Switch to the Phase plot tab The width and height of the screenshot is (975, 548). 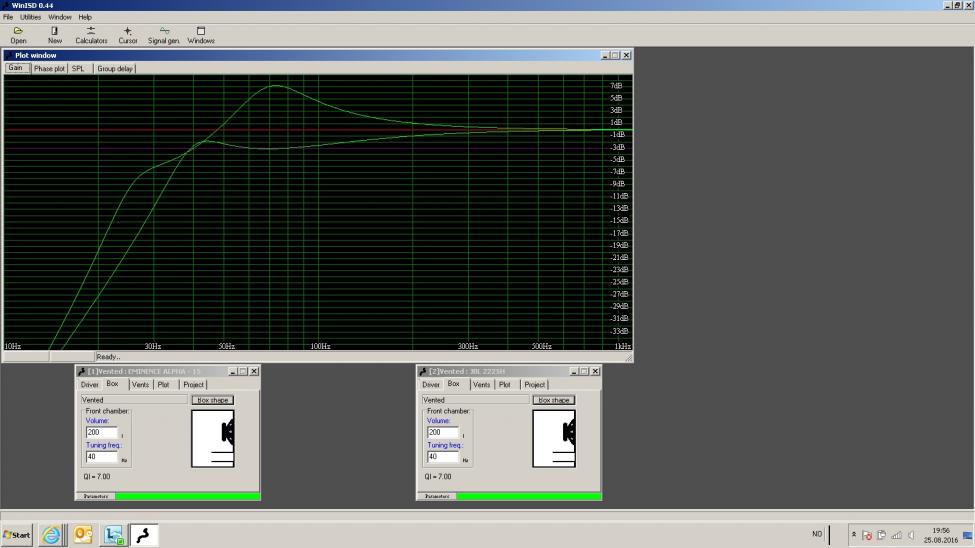[x=48, y=69]
